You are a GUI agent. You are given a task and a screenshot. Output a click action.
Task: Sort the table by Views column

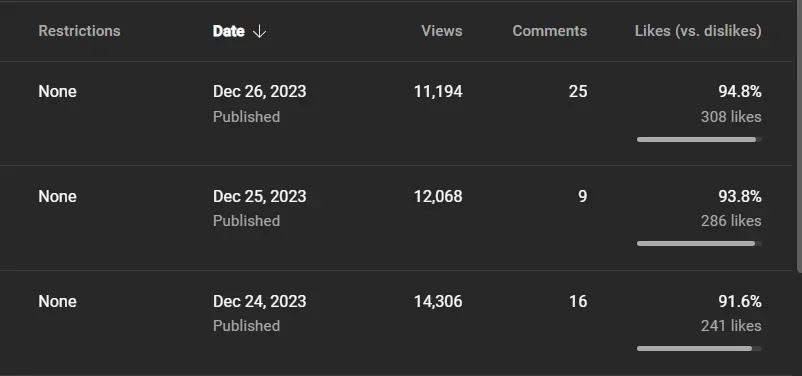coord(442,31)
